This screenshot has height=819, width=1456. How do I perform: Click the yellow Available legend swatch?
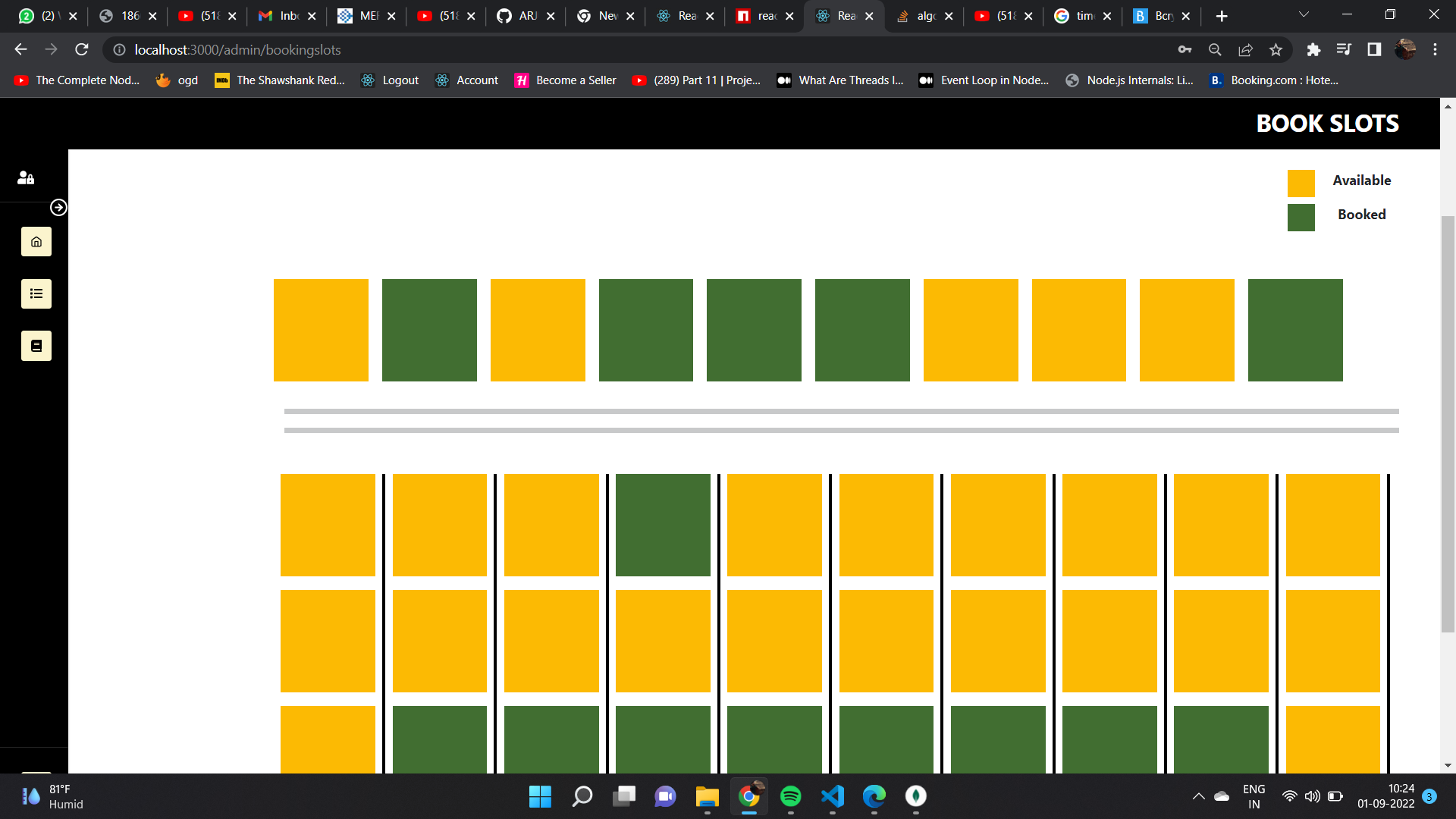1301,184
